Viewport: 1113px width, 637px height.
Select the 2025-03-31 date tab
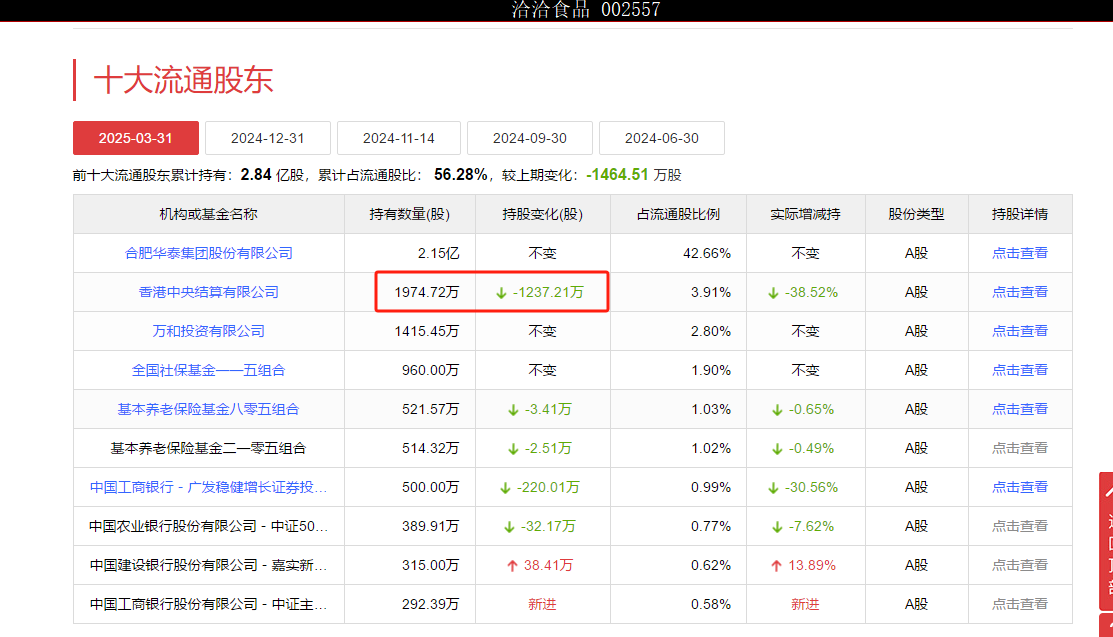pos(136,138)
